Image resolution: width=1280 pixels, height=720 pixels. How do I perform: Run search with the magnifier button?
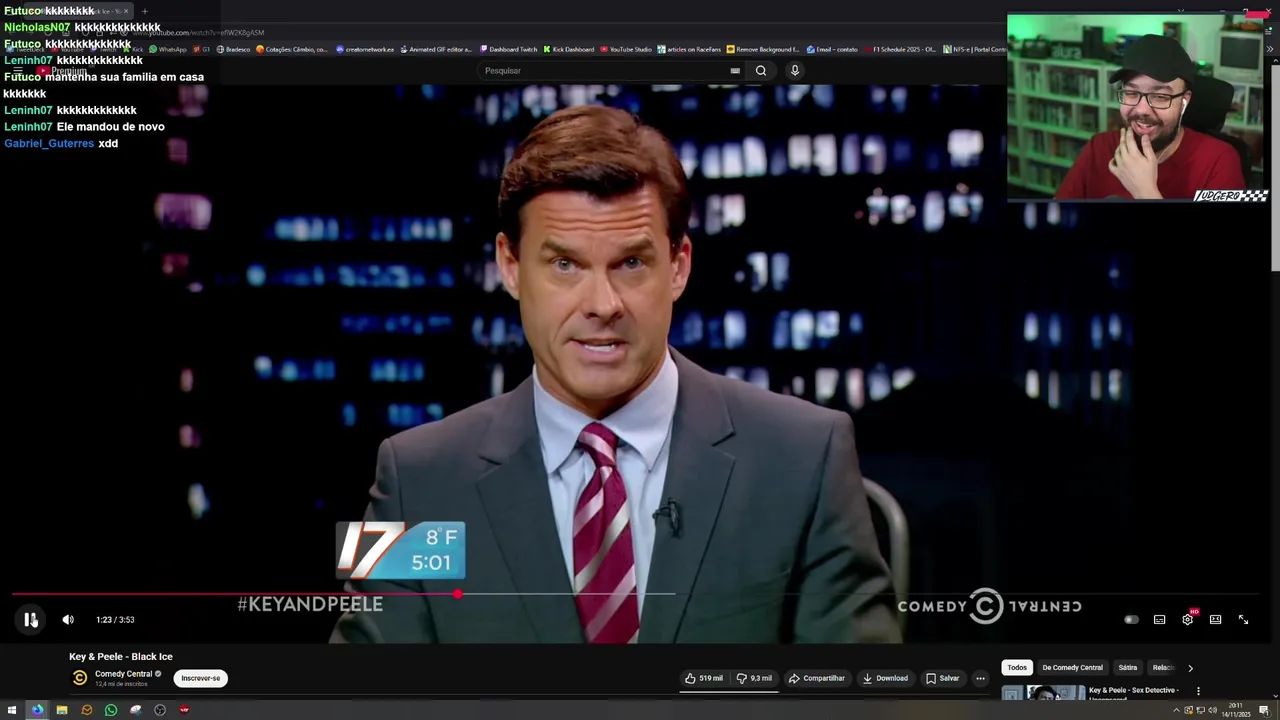pyautogui.click(x=761, y=71)
